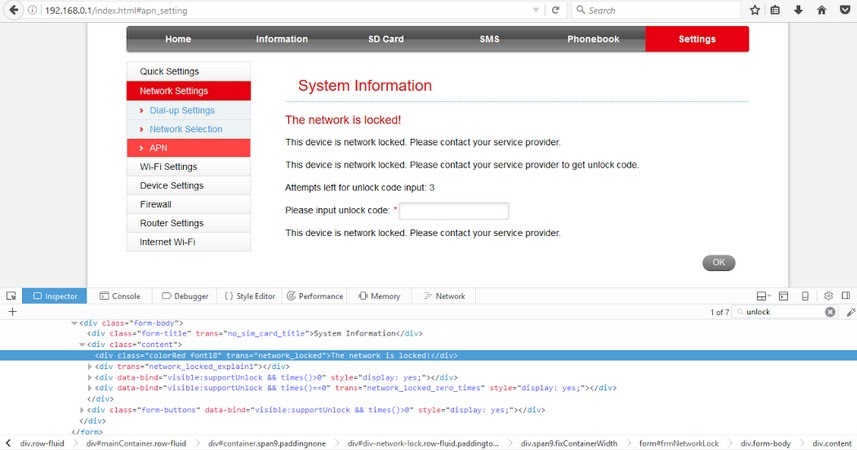Image resolution: width=857 pixels, height=450 pixels.
Task: Bookmark this page with the star icon
Action: 755,10
